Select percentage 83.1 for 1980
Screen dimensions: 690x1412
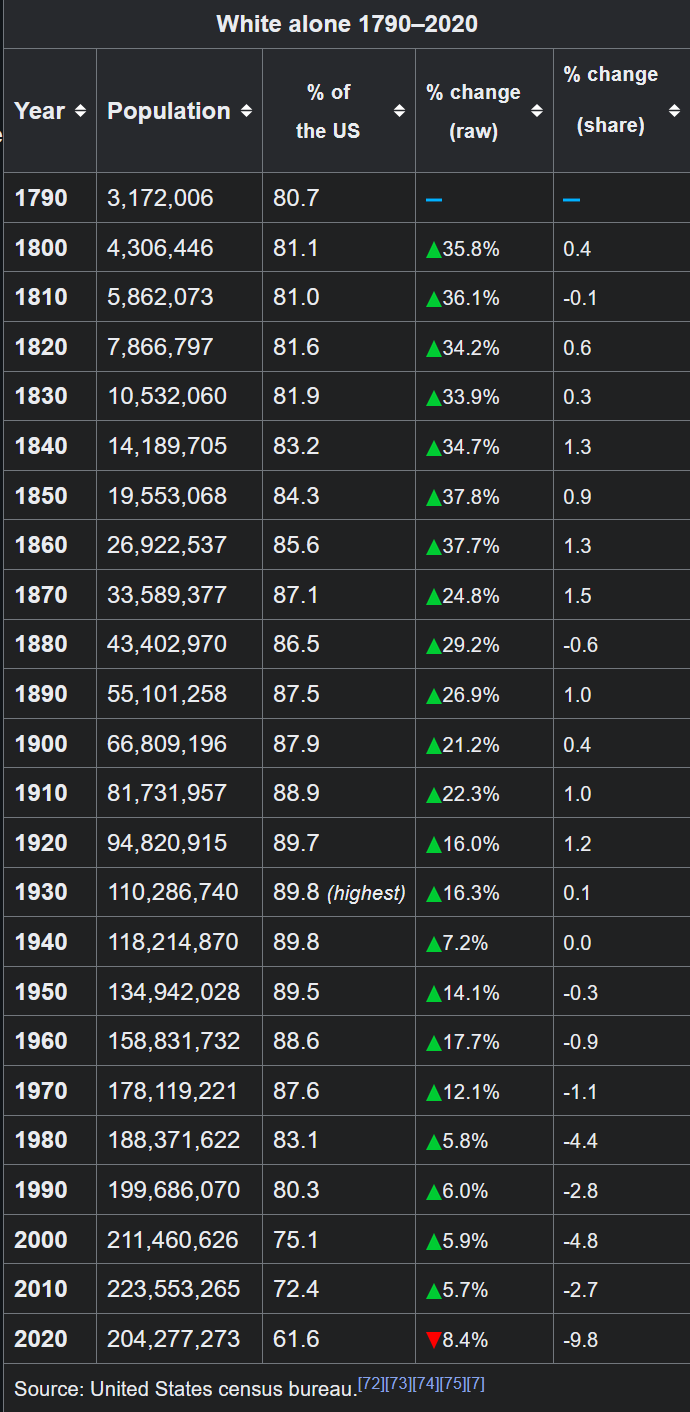(296, 1140)
